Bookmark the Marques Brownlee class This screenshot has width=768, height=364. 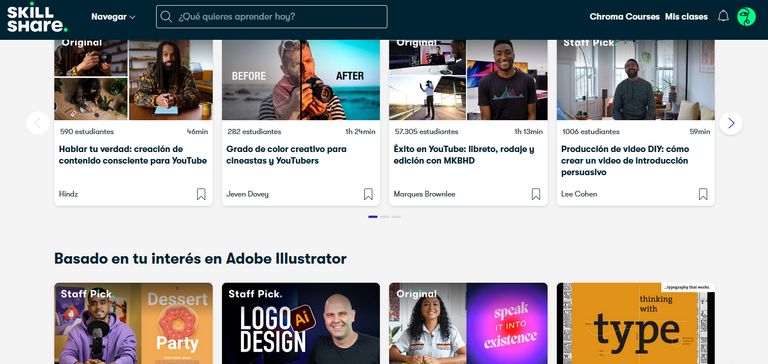(x=536, y=194)
